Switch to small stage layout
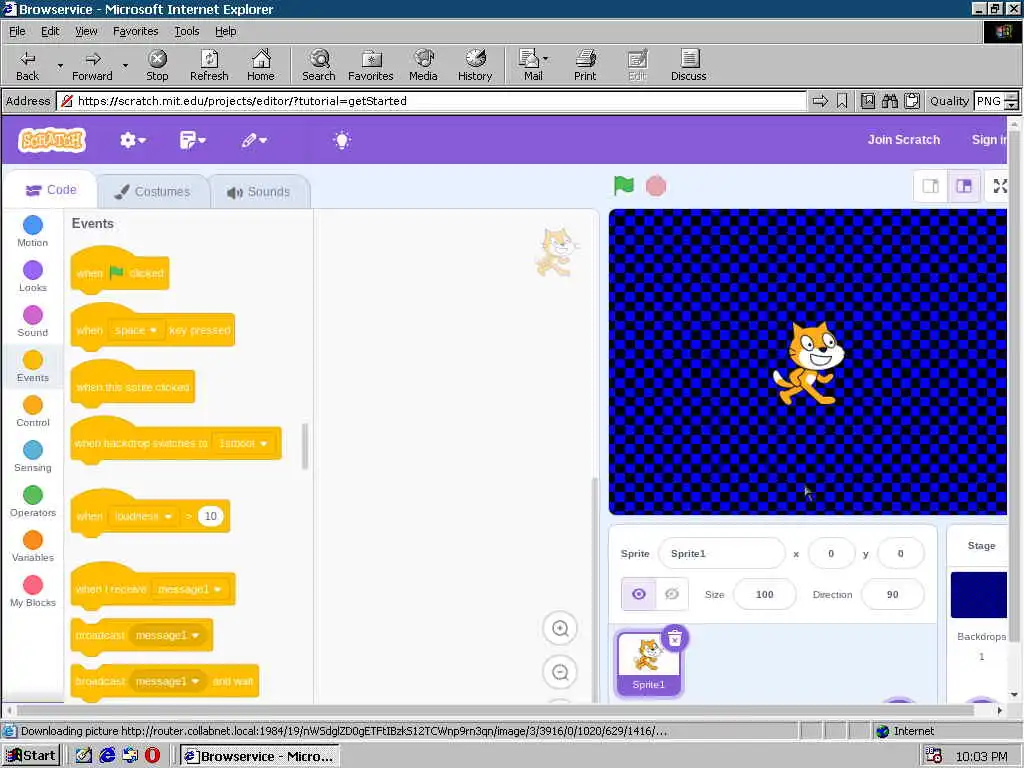 click(930, 186)
